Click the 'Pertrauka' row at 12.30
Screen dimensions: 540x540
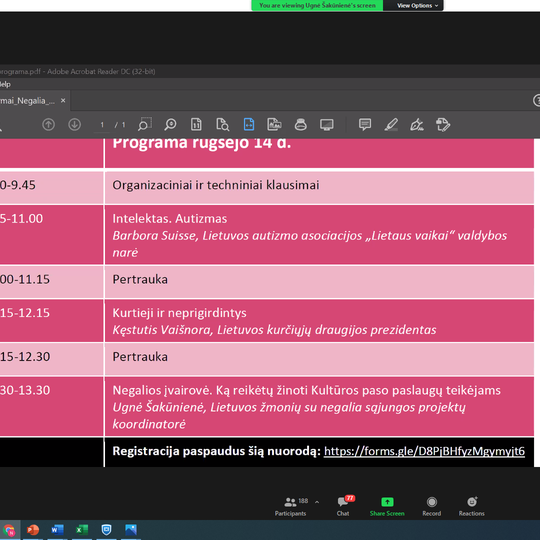click(319, 359)
